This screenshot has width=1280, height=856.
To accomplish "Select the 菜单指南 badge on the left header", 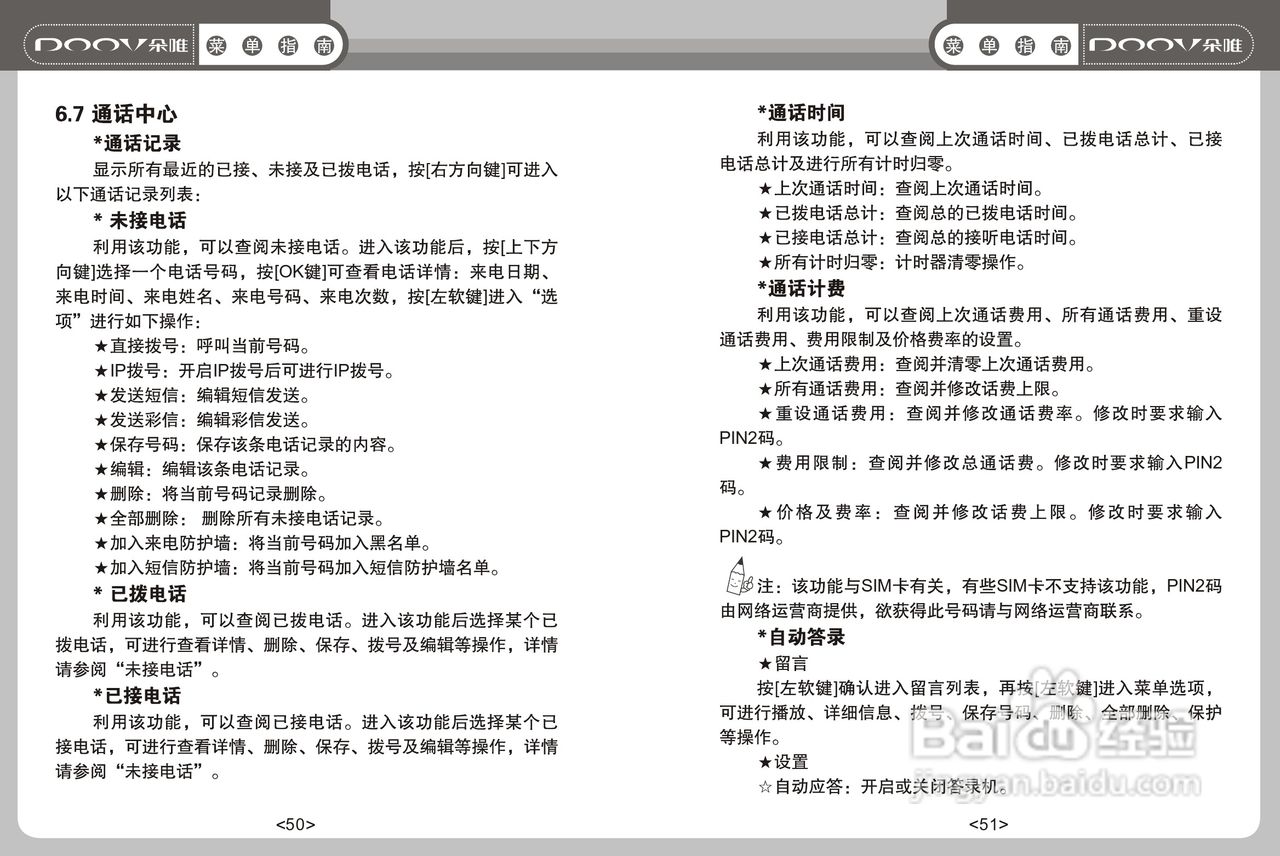I will click(x=272, y=44).
